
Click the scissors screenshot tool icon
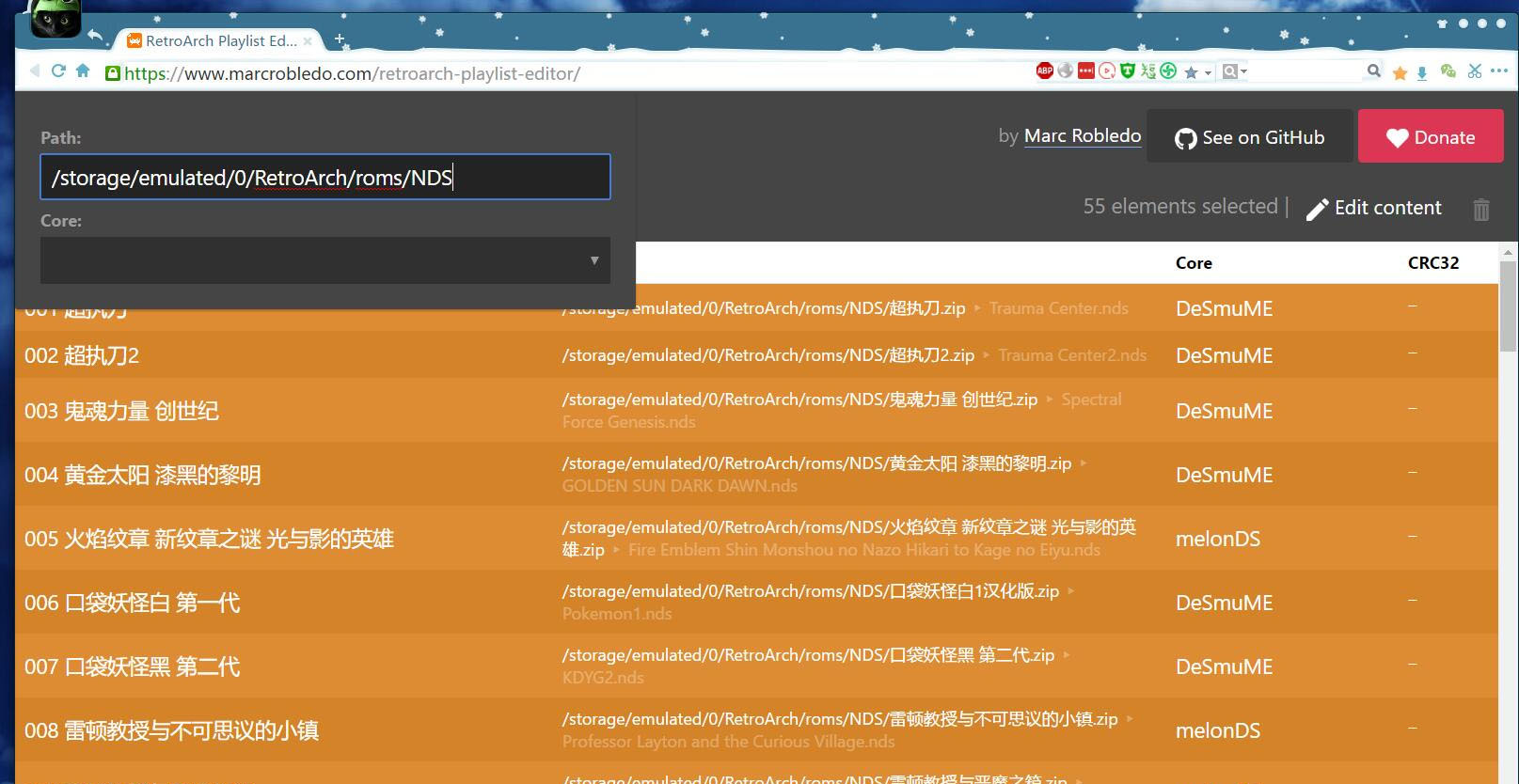click(1474, 71)
